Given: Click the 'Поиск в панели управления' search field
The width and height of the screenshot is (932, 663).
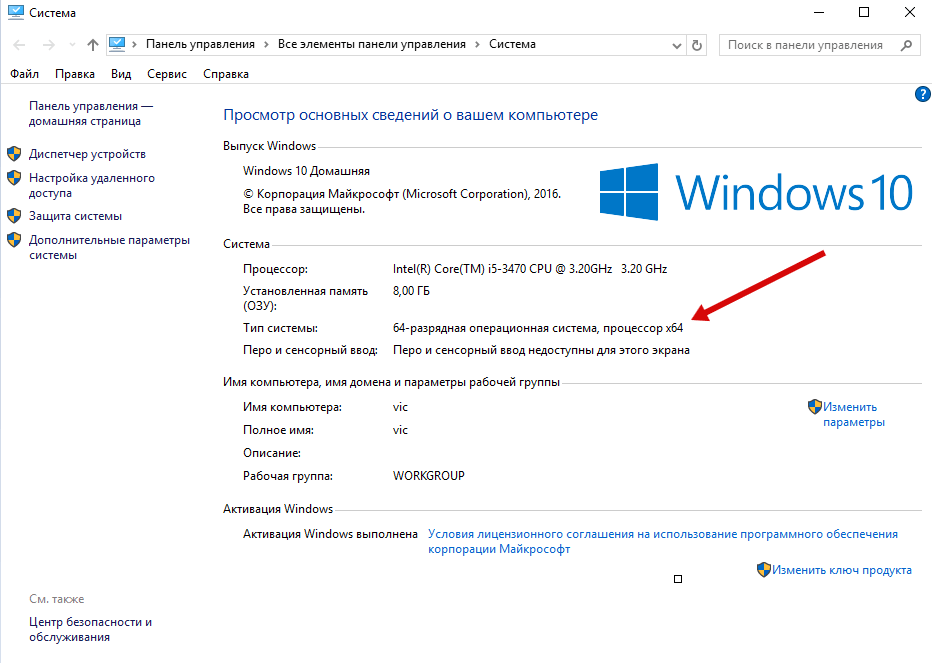Looking at the screenshot, I should point(805,45).
